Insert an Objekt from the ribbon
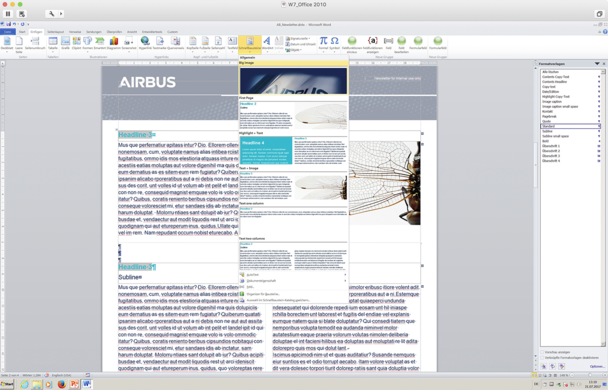Screen dimensions: 608x390 click(295, 50)
